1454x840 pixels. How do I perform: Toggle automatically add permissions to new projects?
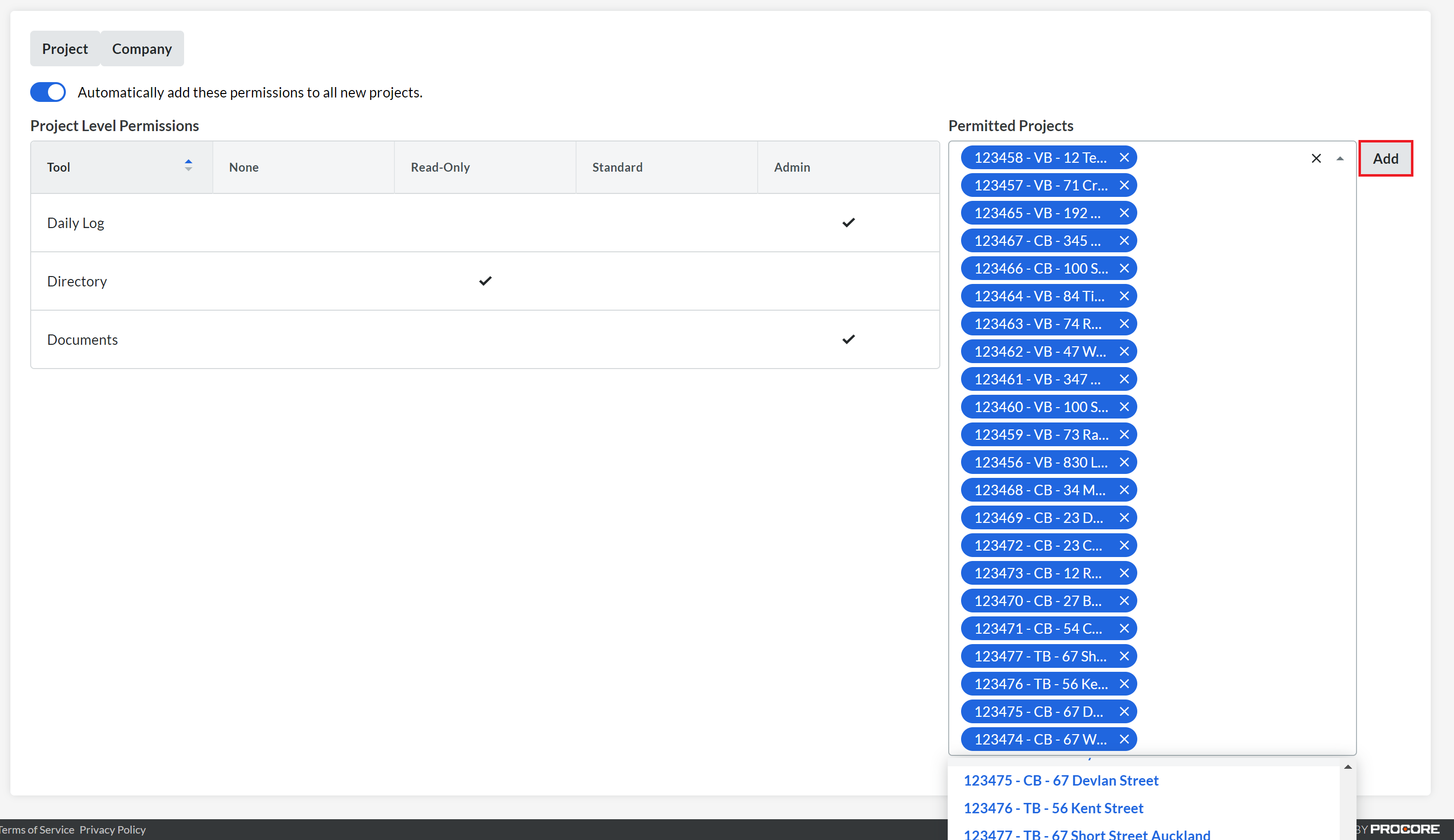pyautogui.click(x=48, y=93)
